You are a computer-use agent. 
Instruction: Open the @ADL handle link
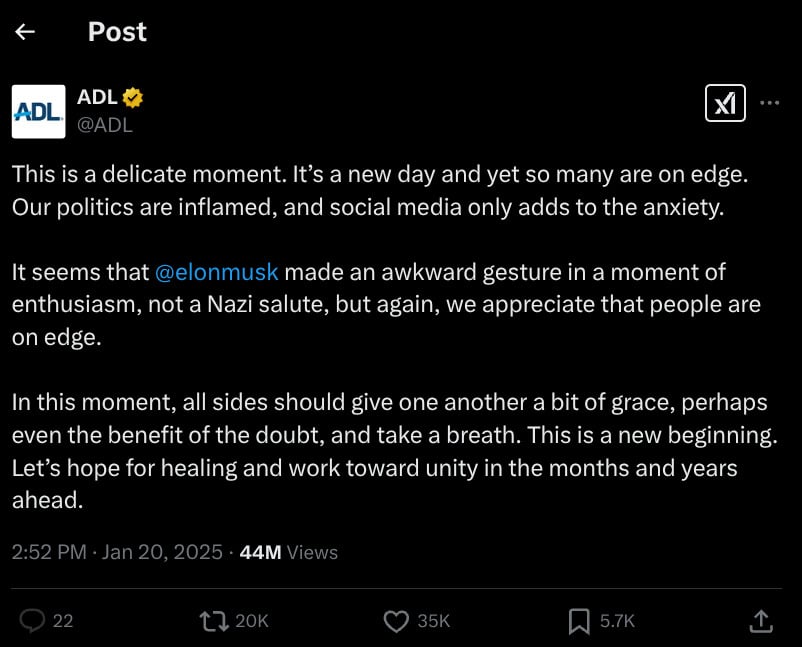pos(105,125)
